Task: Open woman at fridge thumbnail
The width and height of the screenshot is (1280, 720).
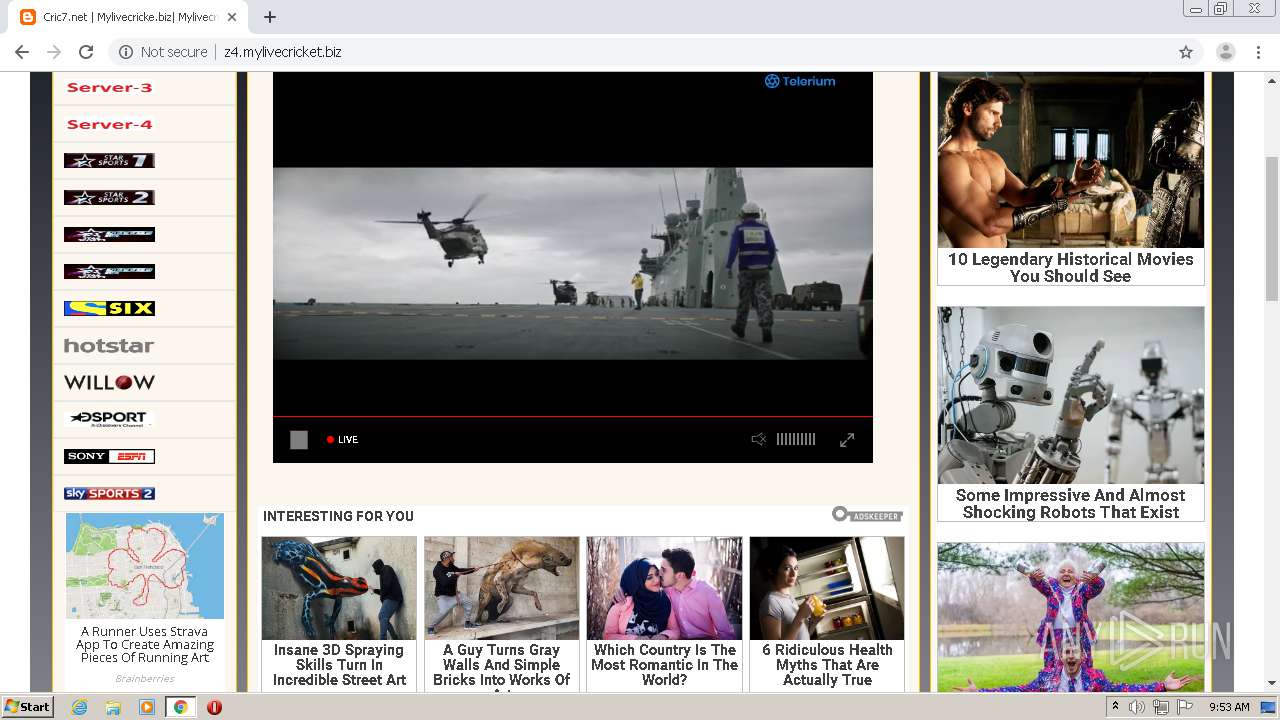Action: point(827,588)
